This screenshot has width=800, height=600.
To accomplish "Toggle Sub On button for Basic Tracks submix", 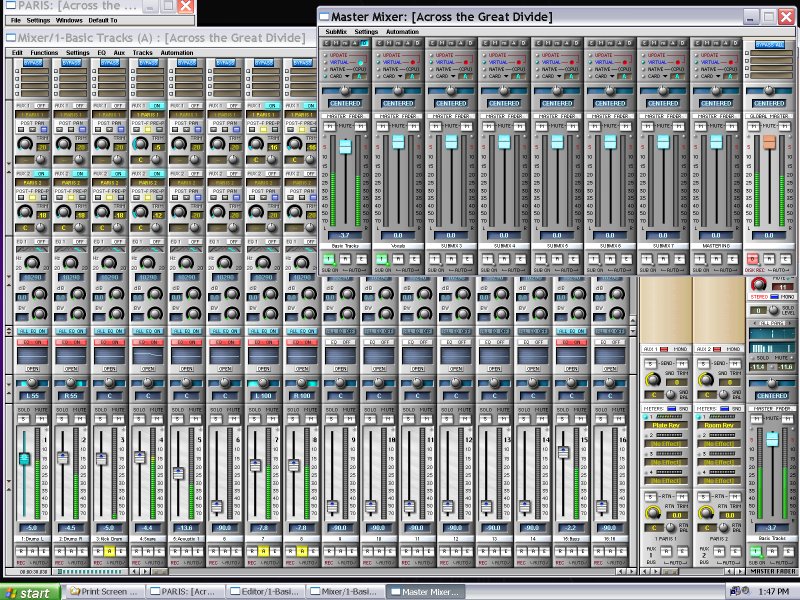I will coord(330,259).
